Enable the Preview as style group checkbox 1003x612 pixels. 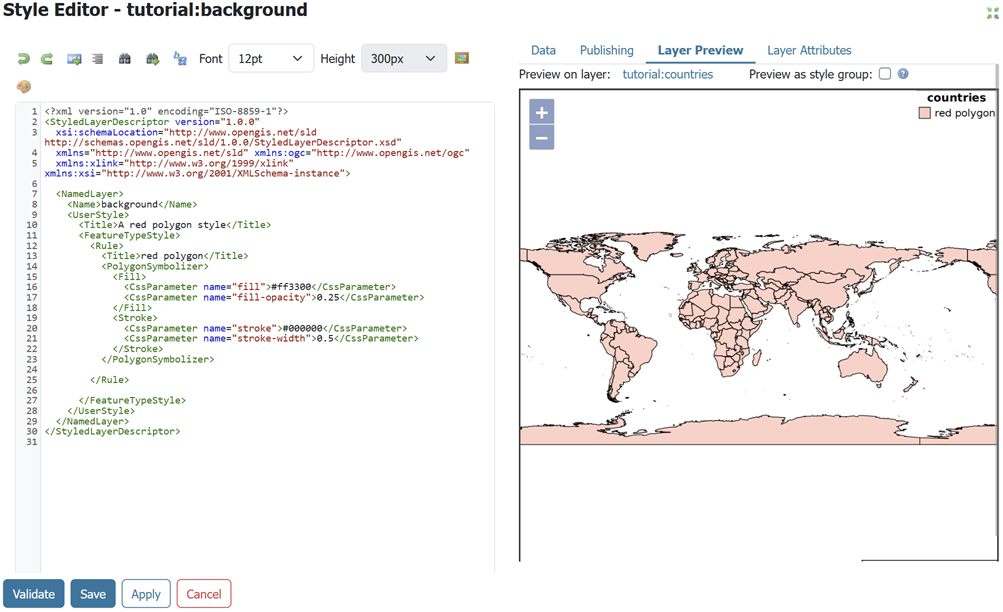tap(884, 74)
